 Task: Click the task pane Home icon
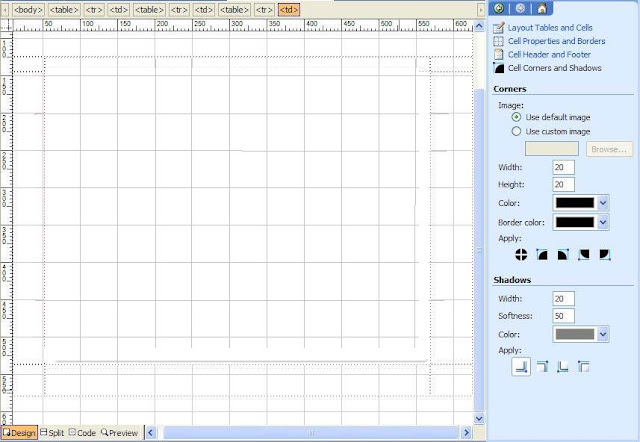pos(542,8)
